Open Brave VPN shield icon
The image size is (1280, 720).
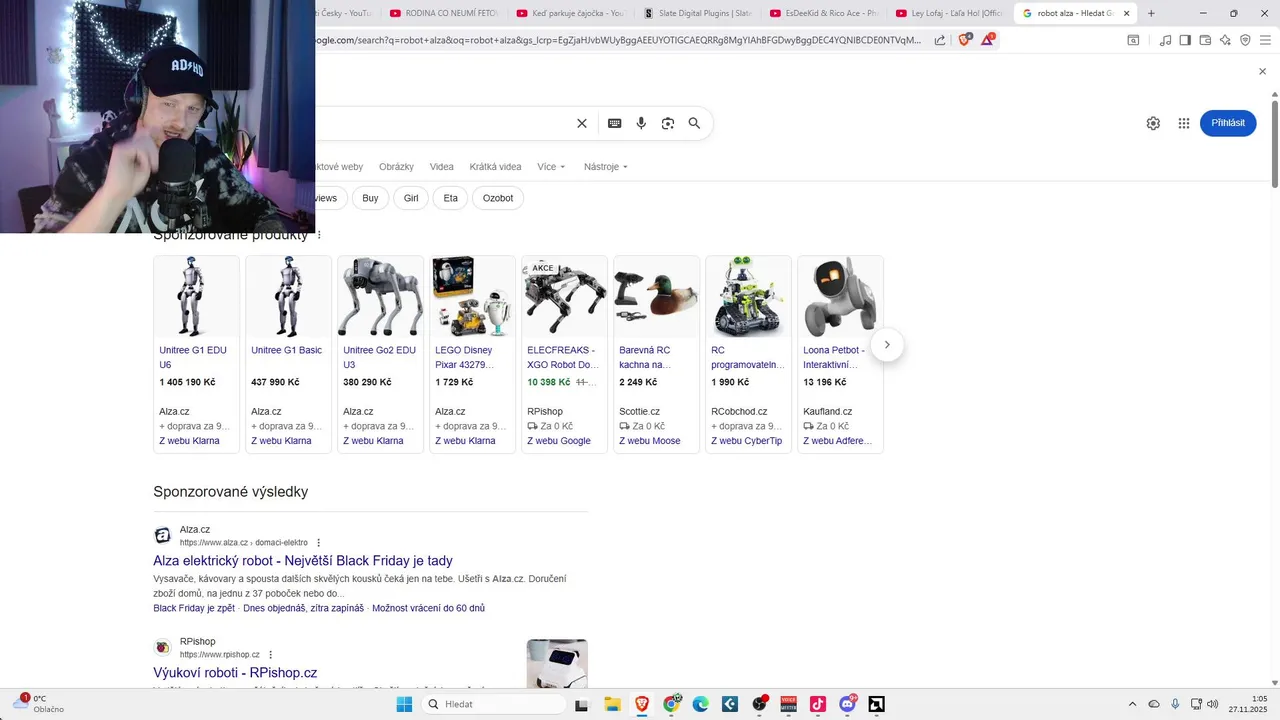[x=1245, y=40]
